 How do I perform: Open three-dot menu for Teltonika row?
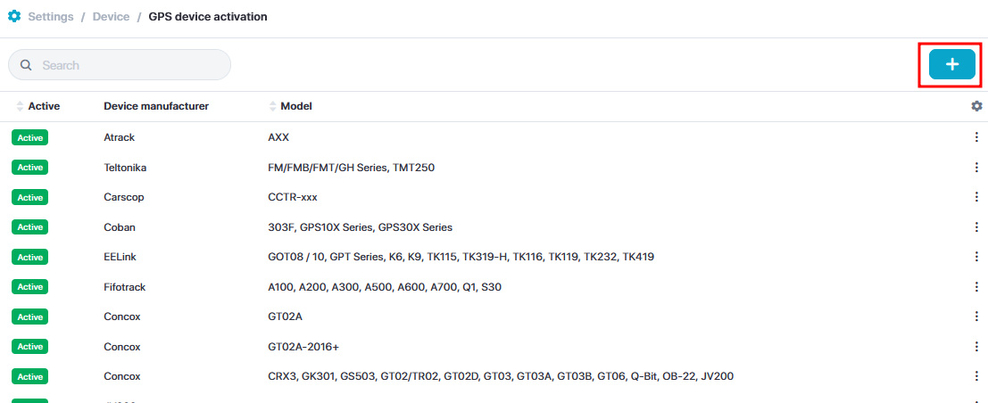(x=976, y=167)
